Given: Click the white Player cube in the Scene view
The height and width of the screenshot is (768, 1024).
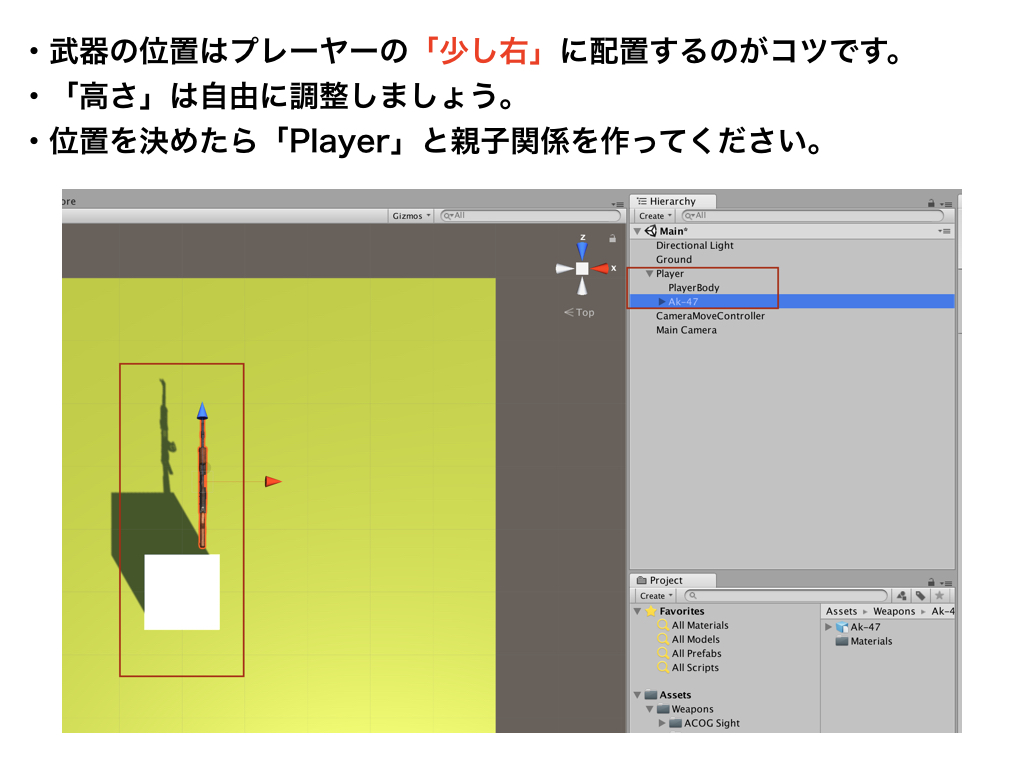Looking at the screenshot, I should (x=182, y=592).
